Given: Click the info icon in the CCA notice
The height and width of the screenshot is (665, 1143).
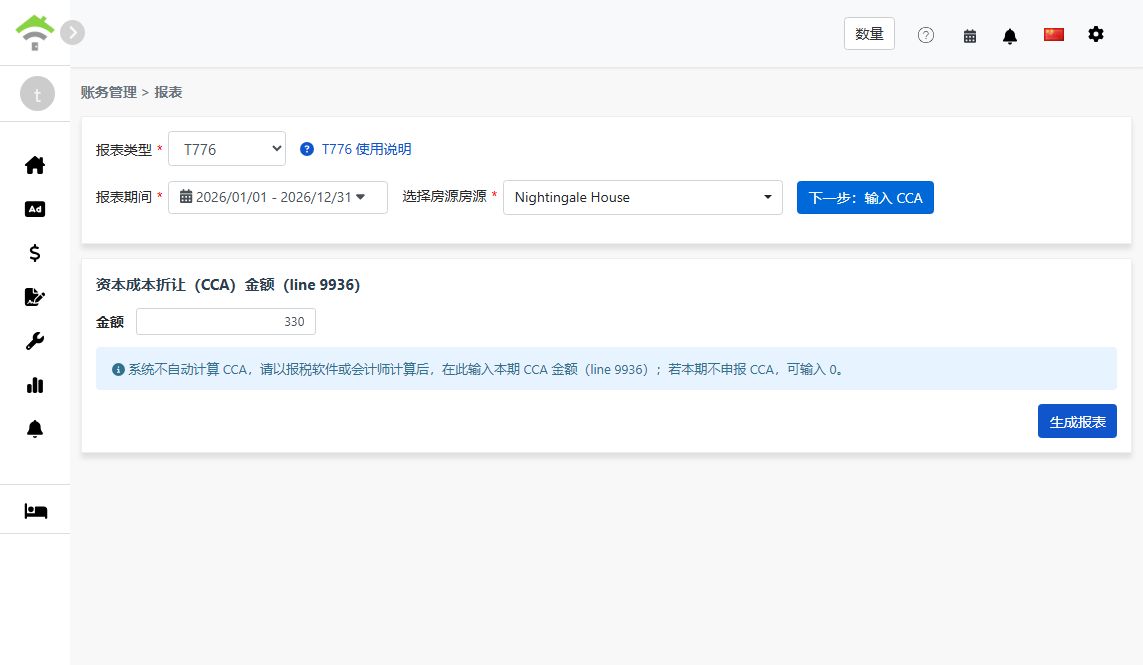Looking at the screenshot, I should point(118,370).
